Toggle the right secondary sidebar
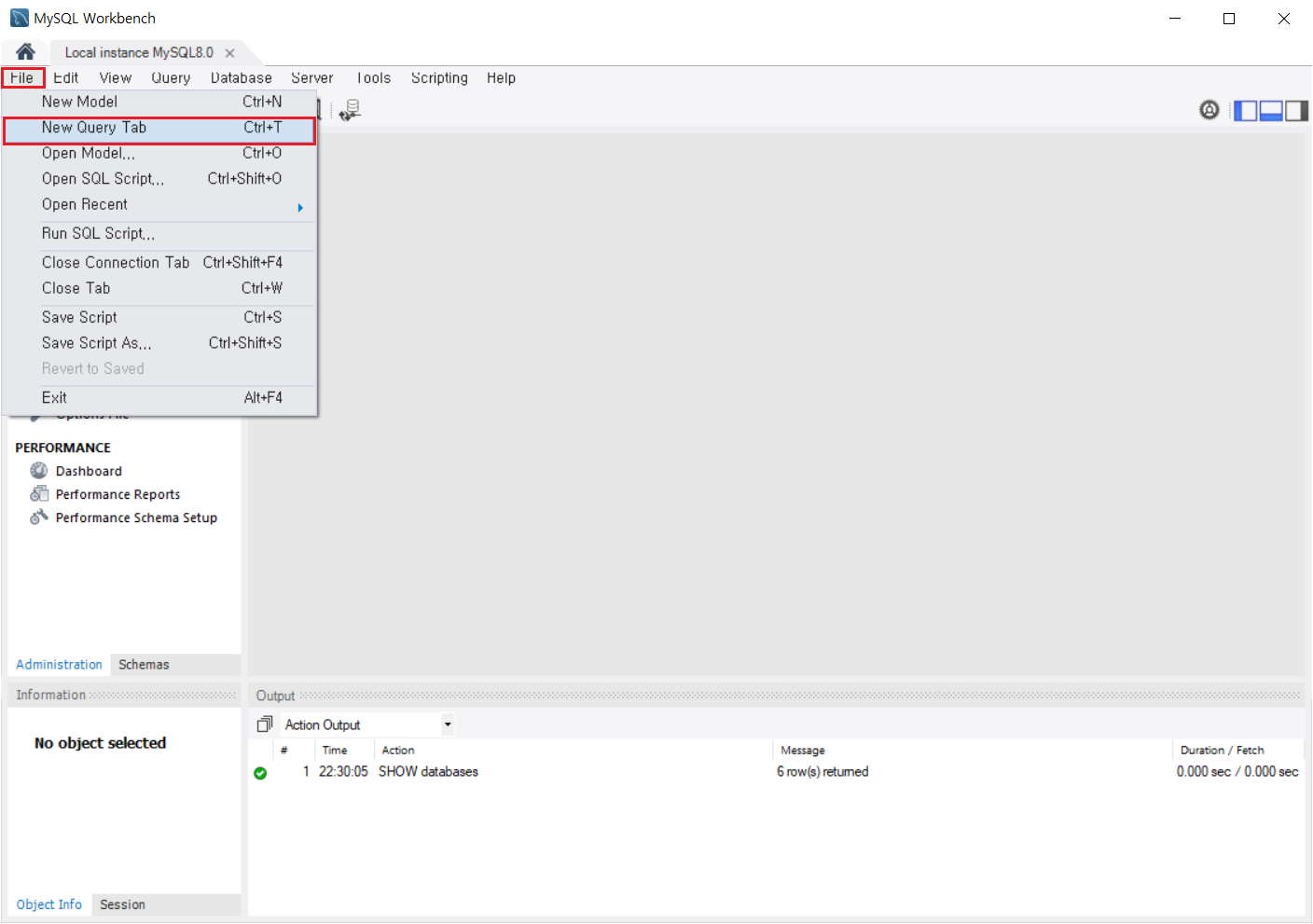 point(1296,111)
